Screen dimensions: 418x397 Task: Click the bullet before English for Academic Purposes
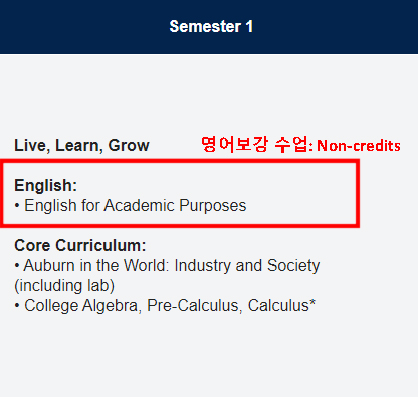pyautogui.click(x=17, y=206)
